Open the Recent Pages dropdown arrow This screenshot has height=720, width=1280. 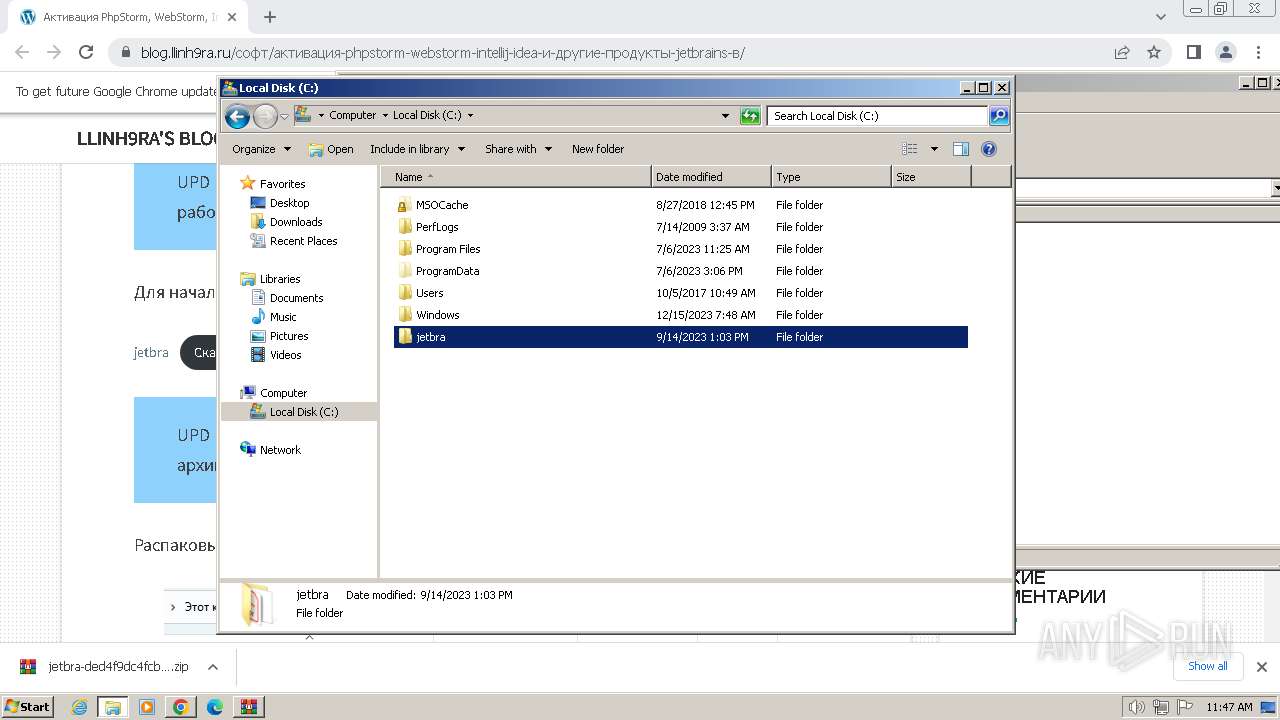[x=284, y=116]
